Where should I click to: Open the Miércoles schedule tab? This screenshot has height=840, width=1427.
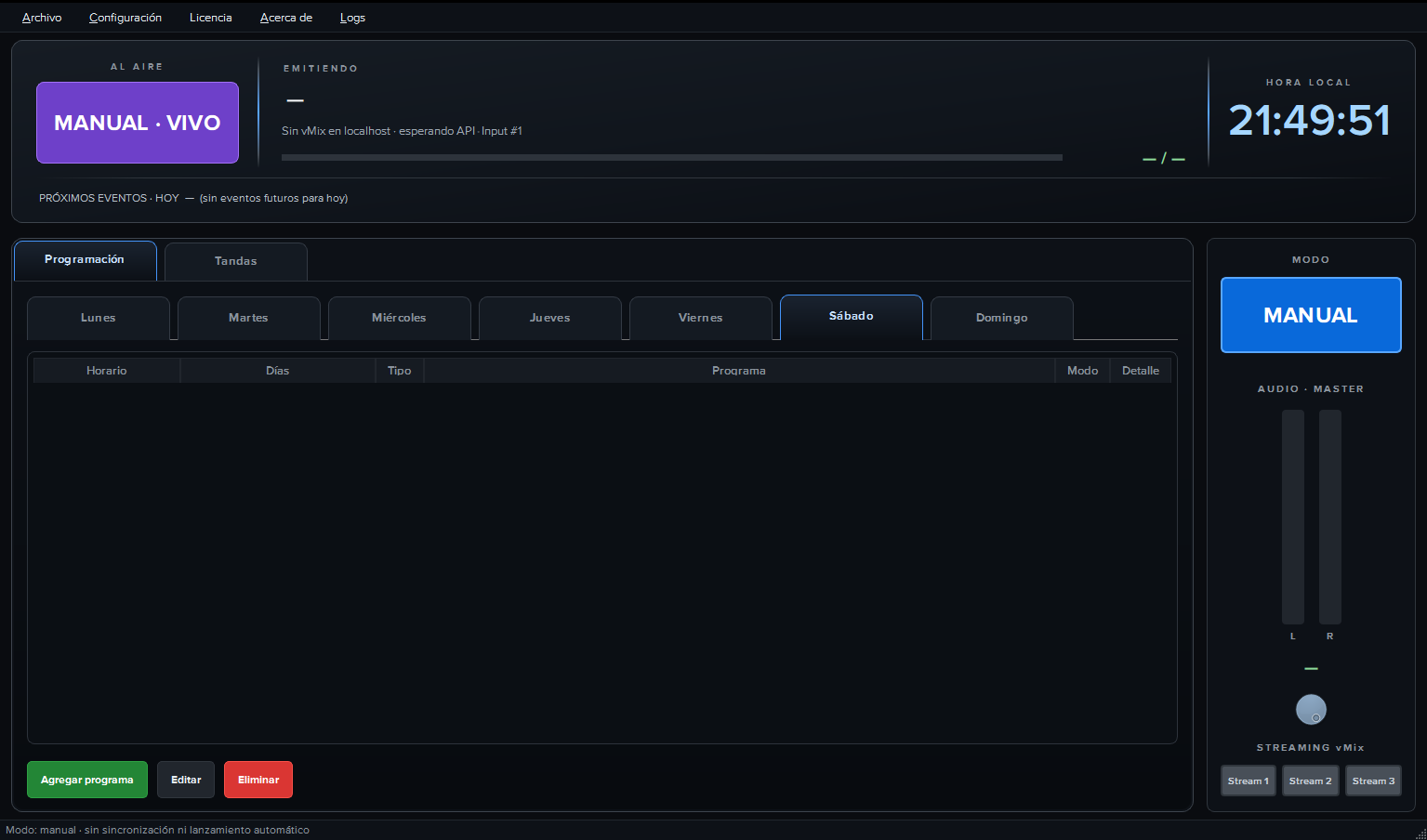pyautogui.click(x=399, y=318)
